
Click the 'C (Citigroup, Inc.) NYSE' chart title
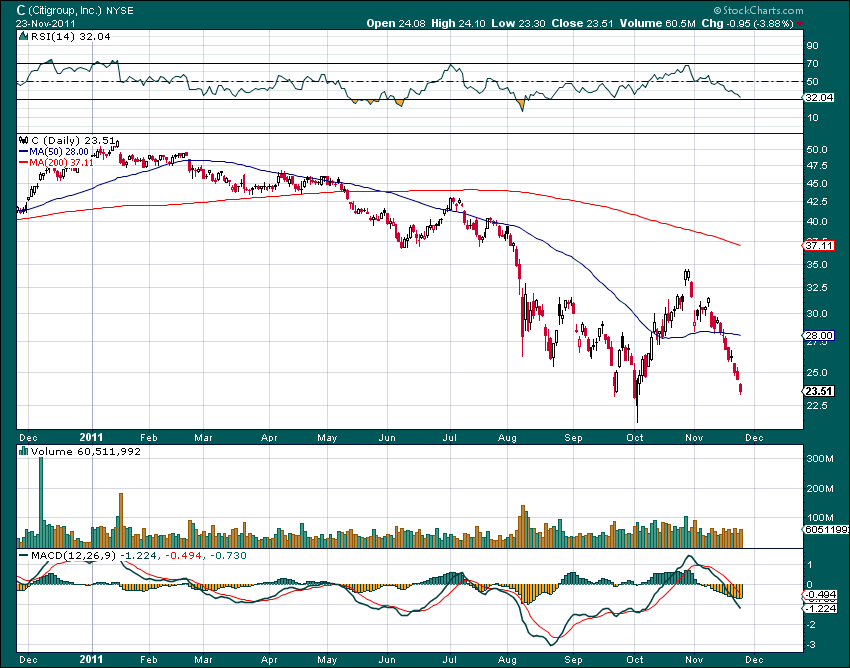click(x=75, y=10)
